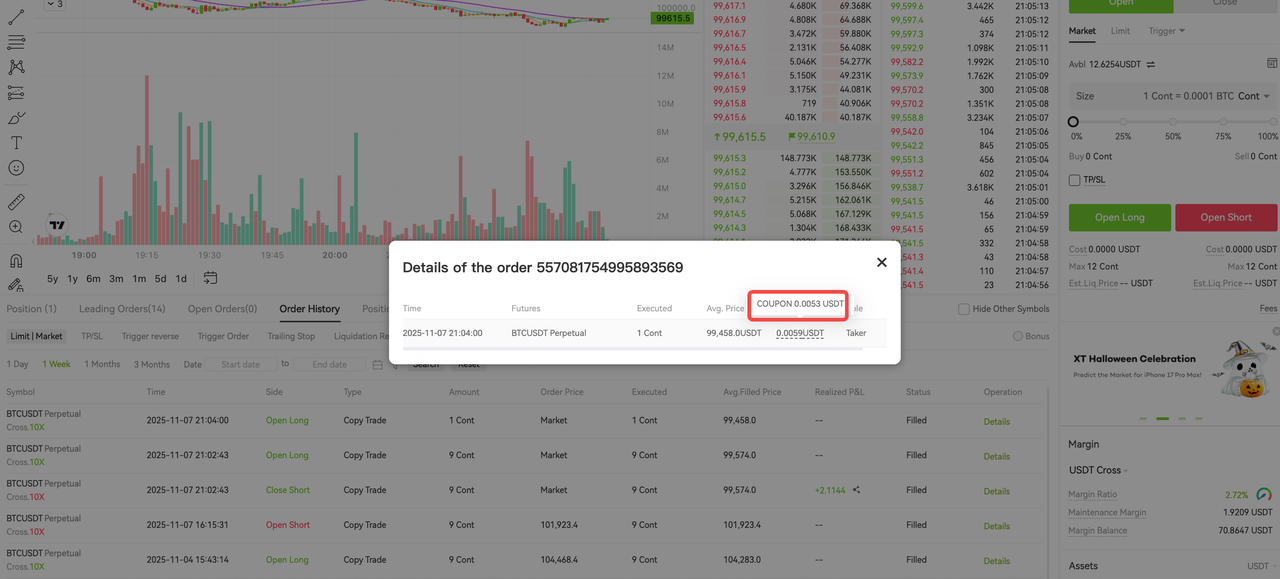Click the transfer arrows next to available balance
Screen dimensions: 1280x579
(1151, 65)
